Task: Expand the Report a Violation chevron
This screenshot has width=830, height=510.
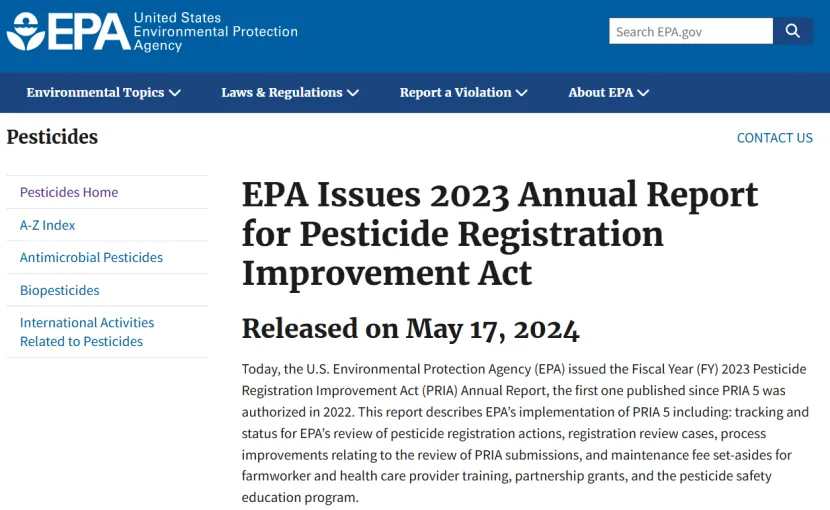Action: (521, 93)
